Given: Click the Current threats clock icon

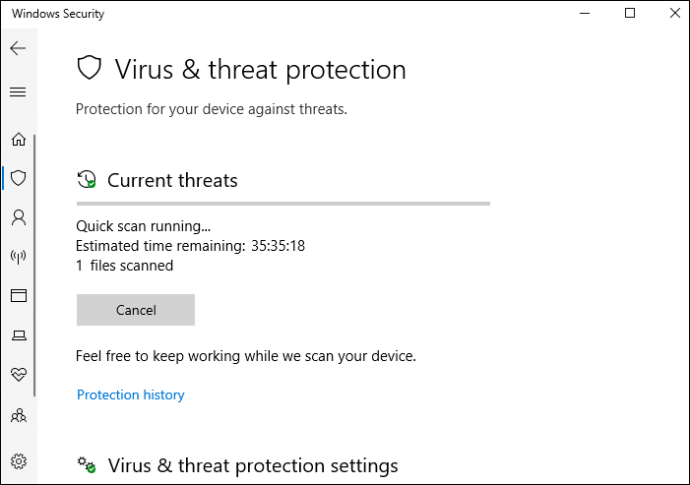Looking at the screenshot, I should tap(87, 180).
